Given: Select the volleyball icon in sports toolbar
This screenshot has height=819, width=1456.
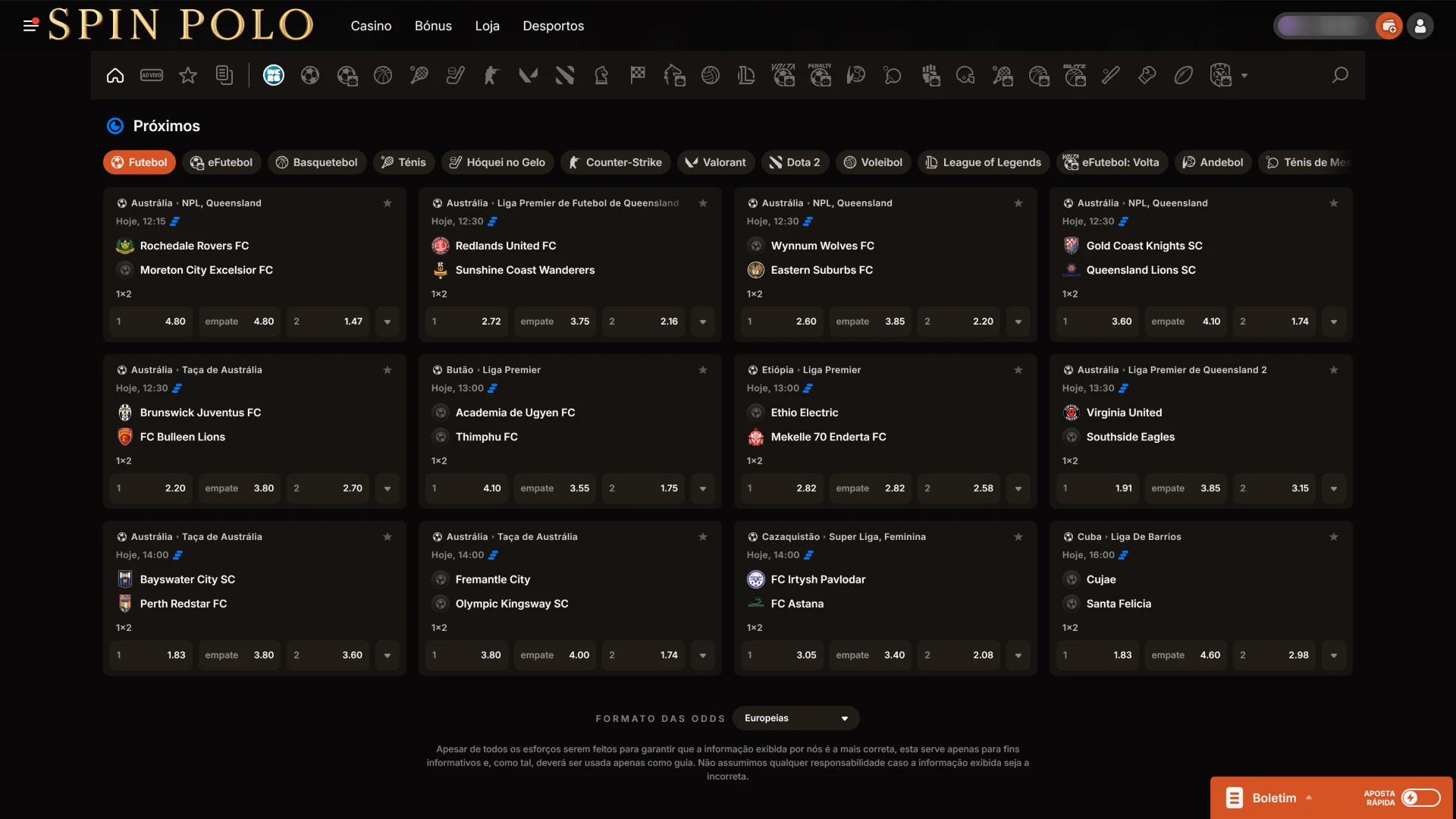Looking at the screenshot, I should tap(711, 75).
